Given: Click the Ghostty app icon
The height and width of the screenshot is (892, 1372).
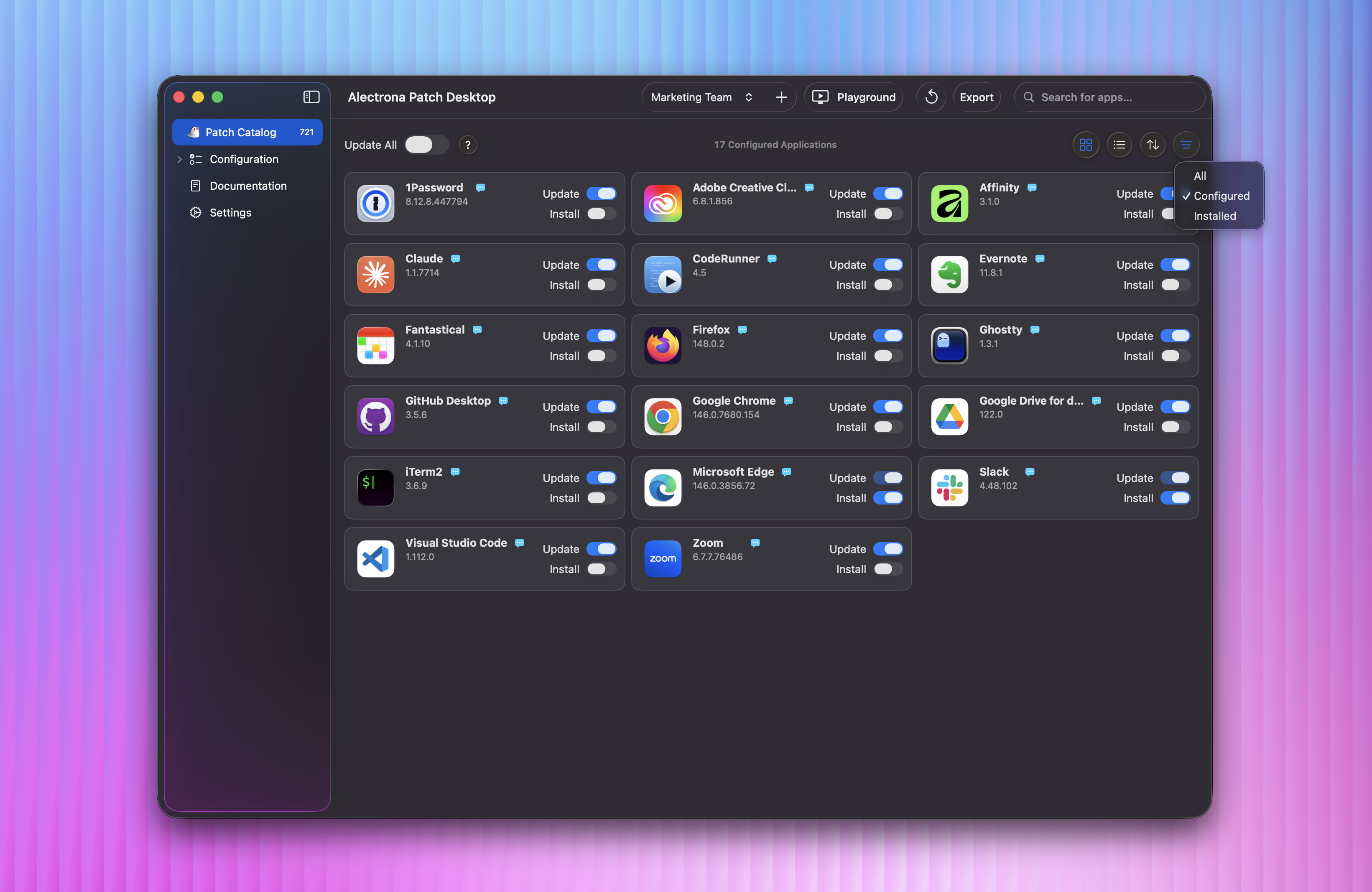Looking at the screenshot, I should coord(949,345).
